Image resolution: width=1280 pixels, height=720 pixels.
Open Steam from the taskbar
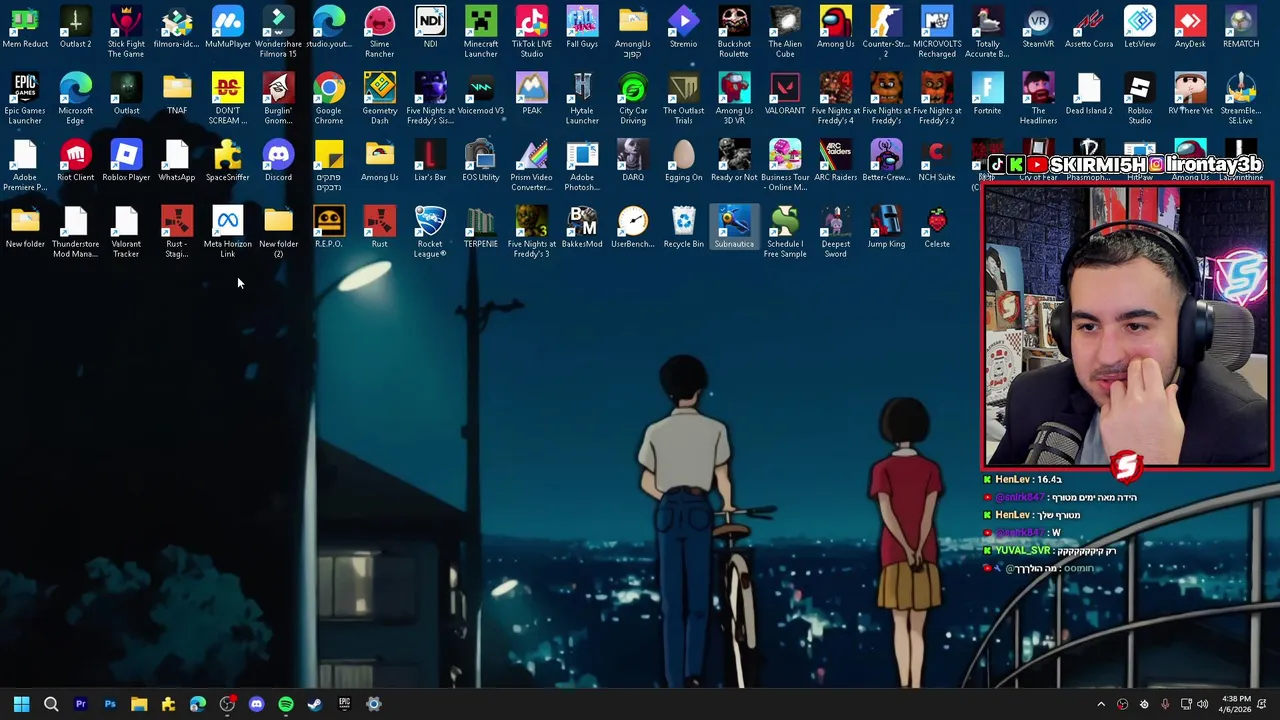coord(315,704)
